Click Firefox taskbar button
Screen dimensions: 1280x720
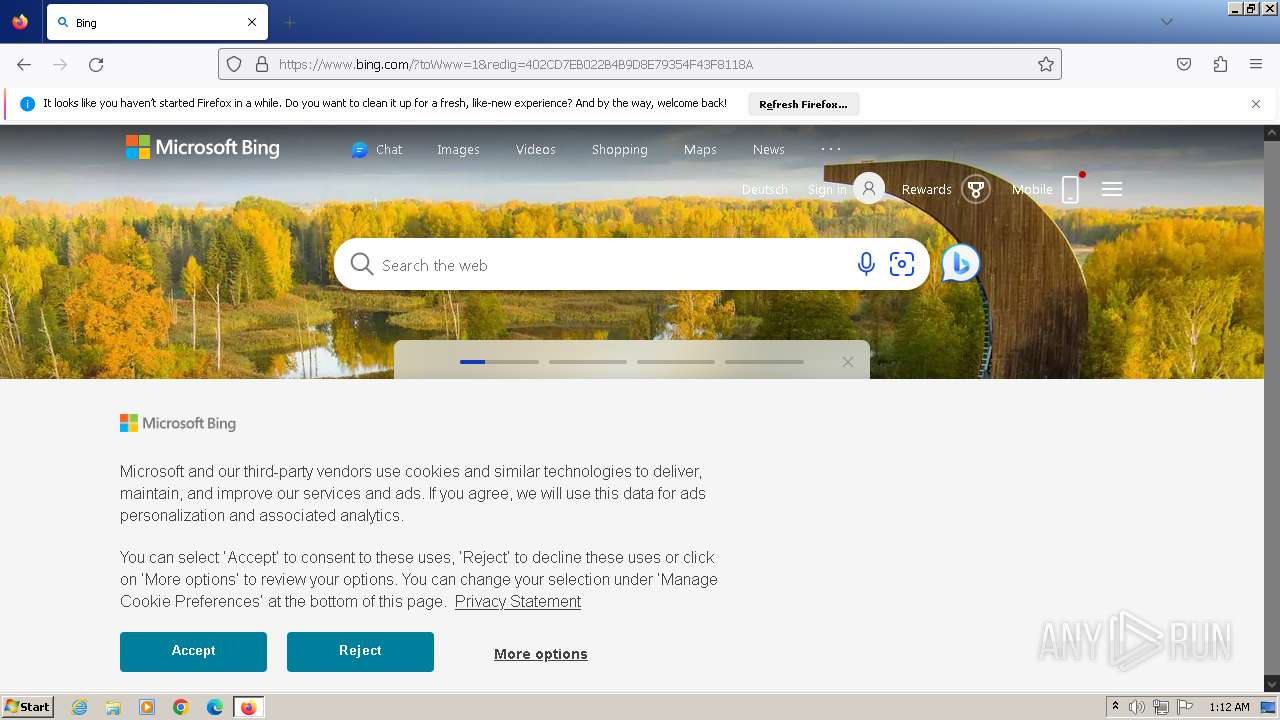point(249,707)
